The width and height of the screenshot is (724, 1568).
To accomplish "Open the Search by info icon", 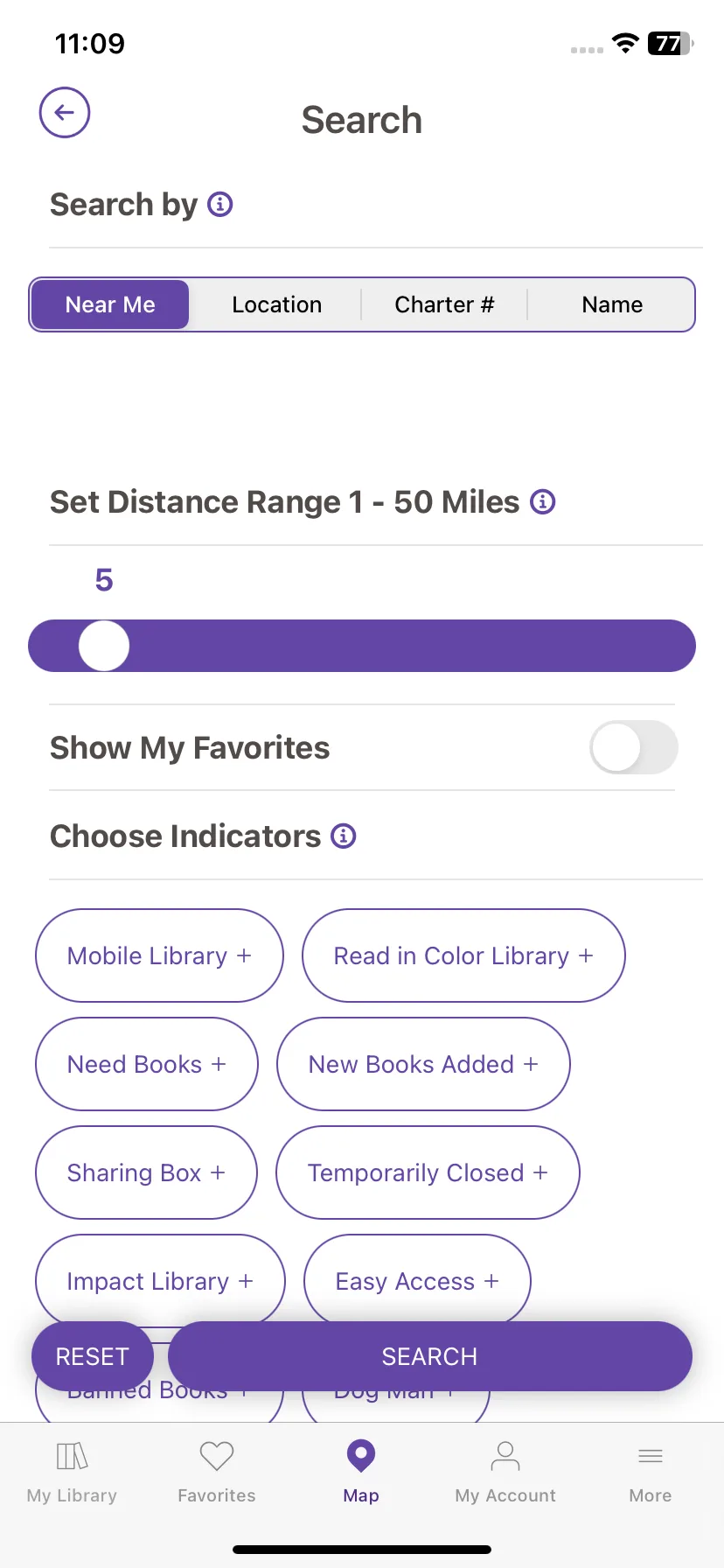I will tap(220, 205).
